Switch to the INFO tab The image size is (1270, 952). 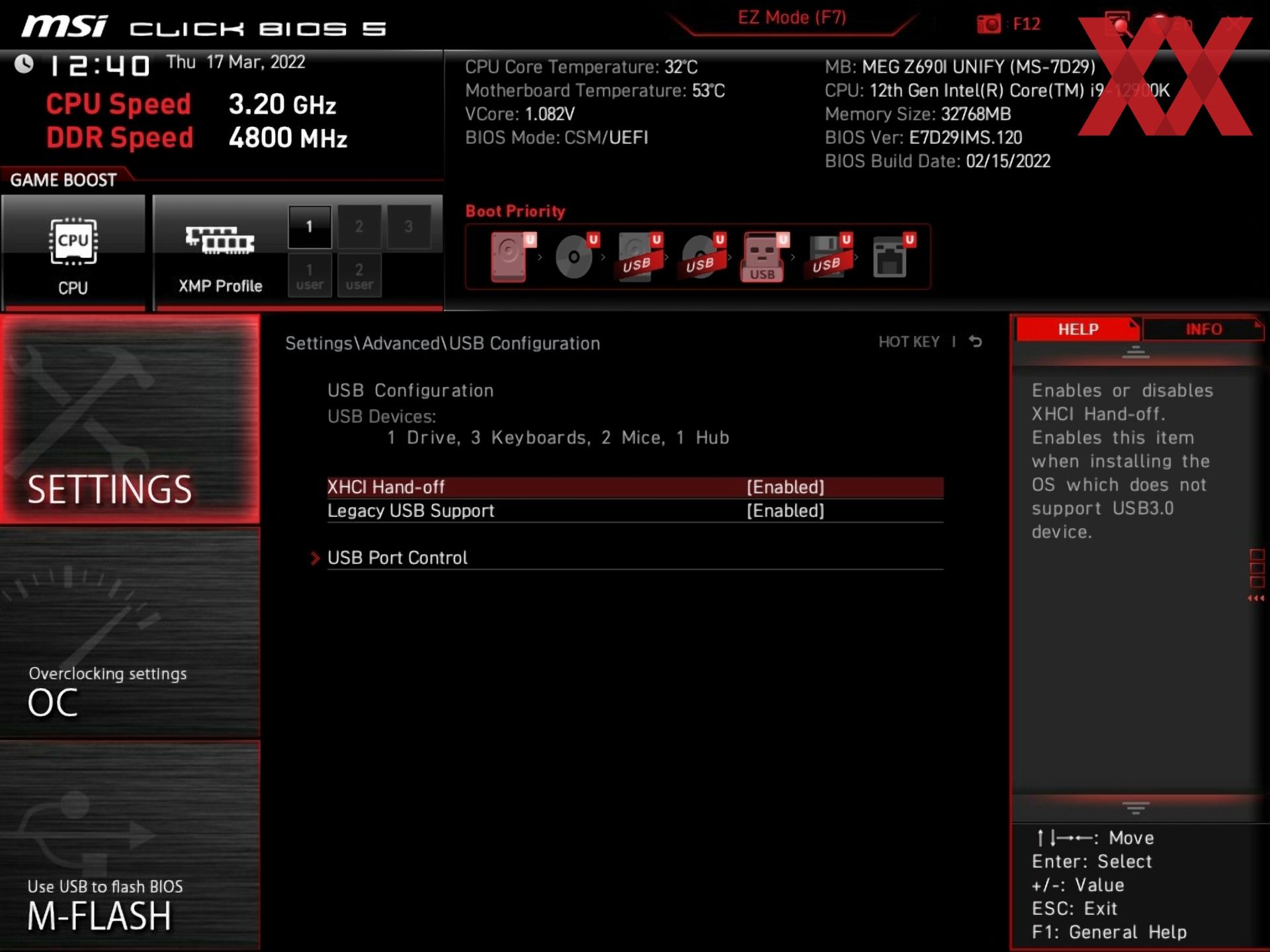[1203, 329]
